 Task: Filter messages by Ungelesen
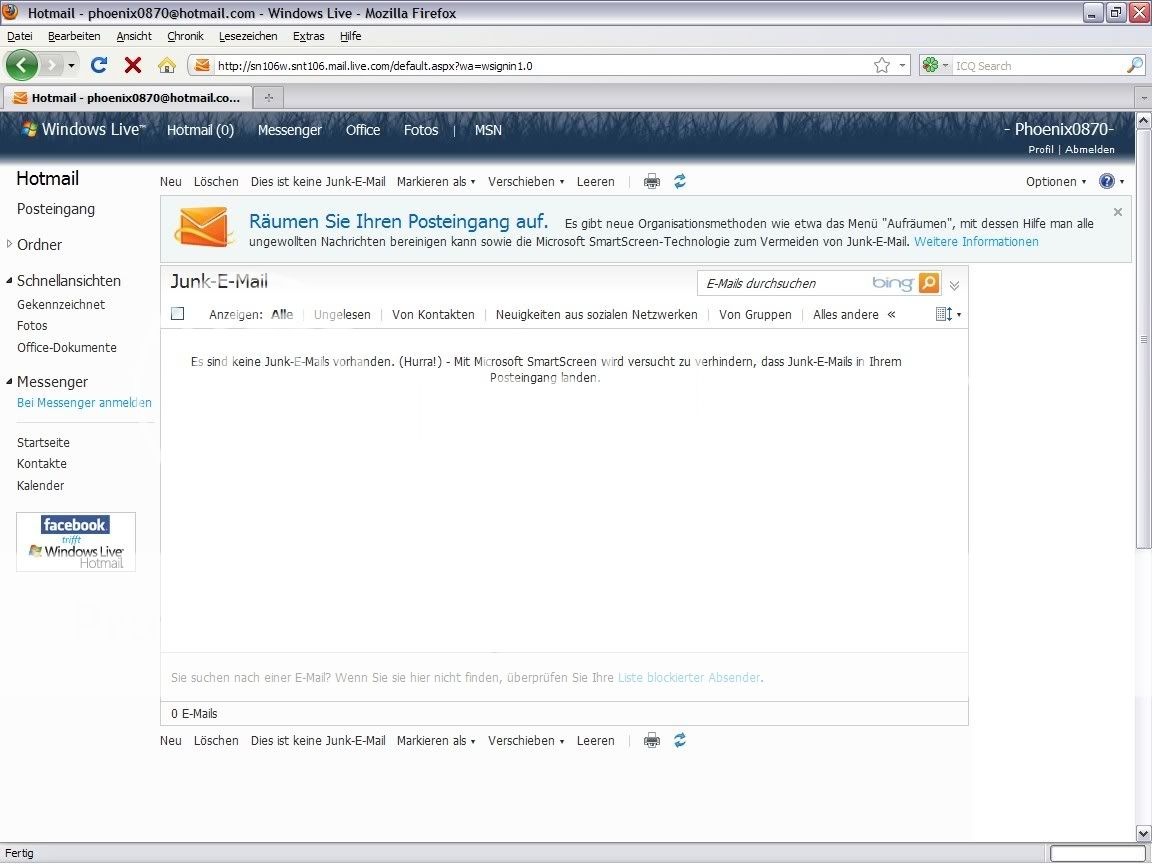tap(342, 314)
